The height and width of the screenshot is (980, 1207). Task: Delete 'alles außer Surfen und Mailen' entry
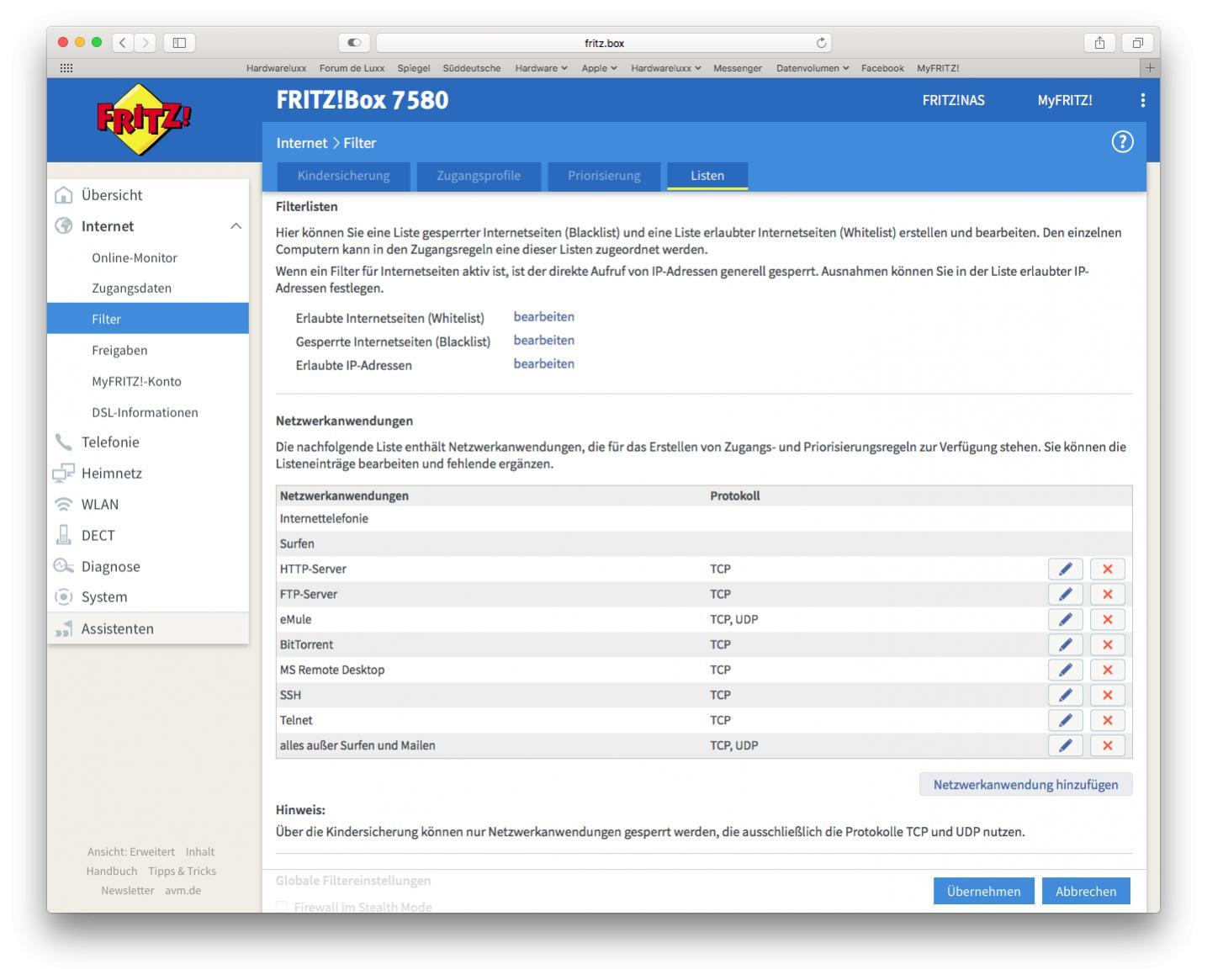tap(1107, 746)
